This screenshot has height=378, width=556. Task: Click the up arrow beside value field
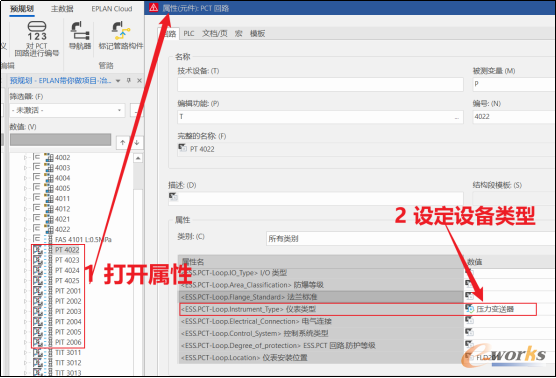click(x=123, y=143)
